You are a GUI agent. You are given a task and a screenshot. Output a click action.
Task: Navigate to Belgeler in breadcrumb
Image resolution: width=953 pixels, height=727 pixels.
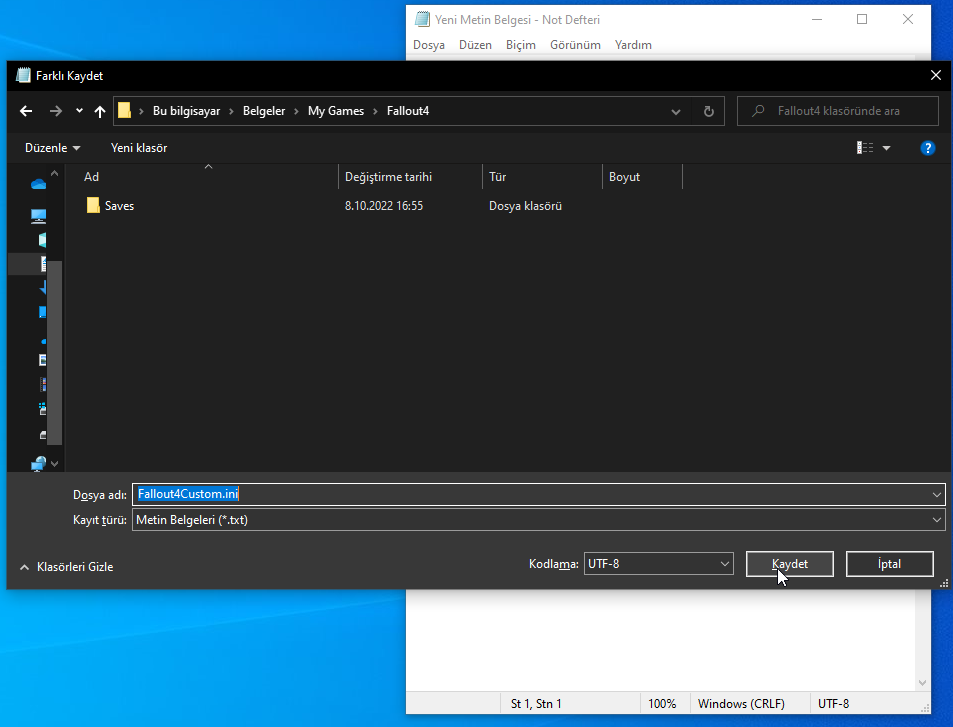tap(264, 111)
